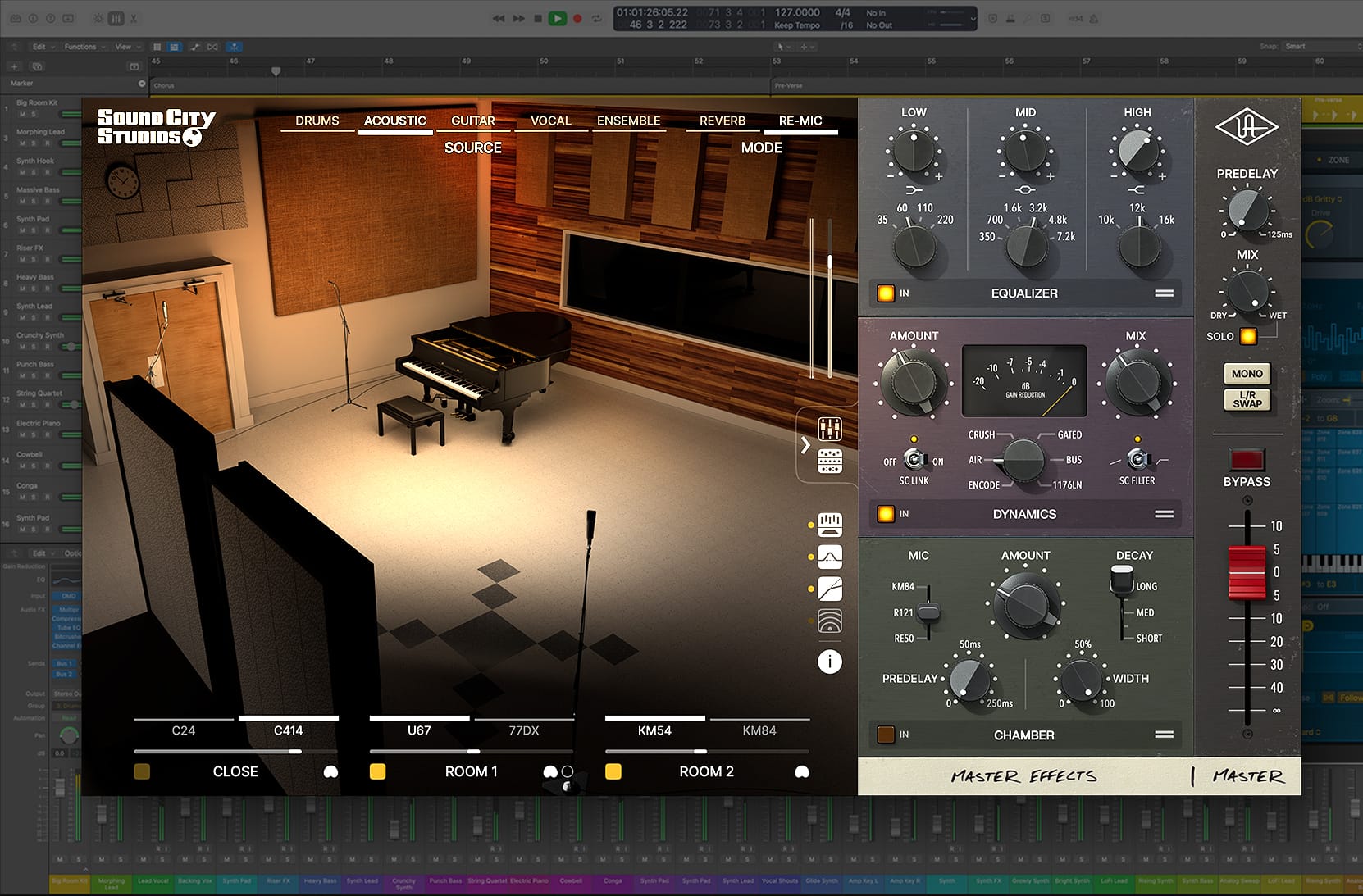Enable the Chamber IN switch
This screenshot has width=1363, height=896.
886,735
